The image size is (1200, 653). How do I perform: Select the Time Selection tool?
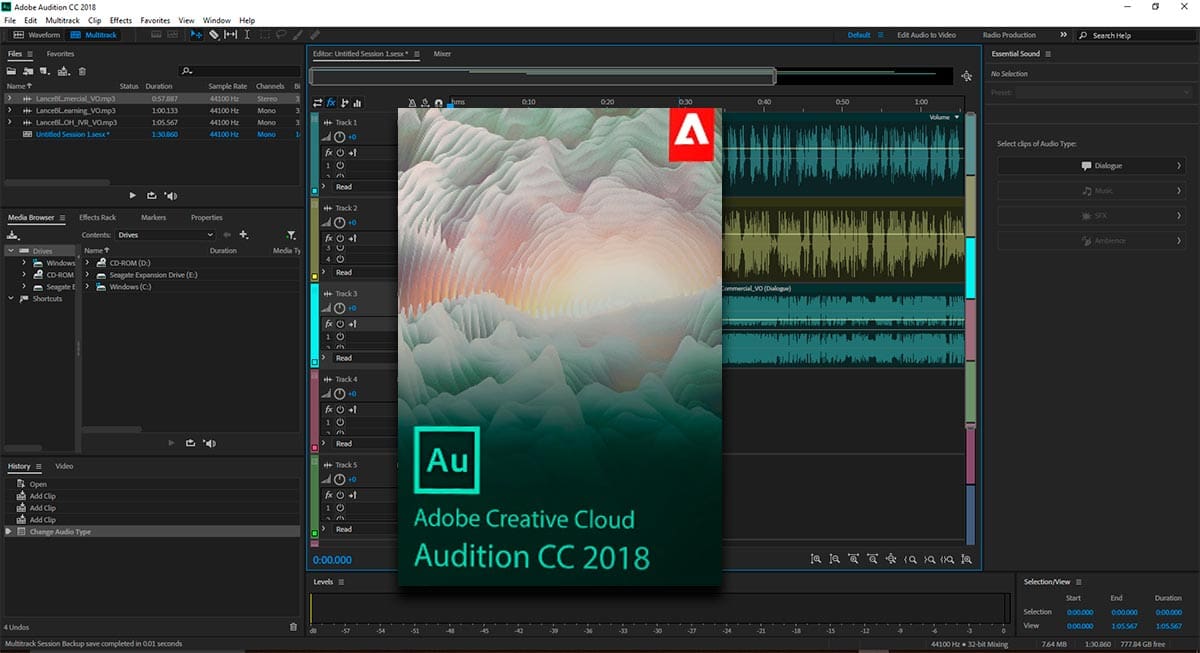pos(247,34)
